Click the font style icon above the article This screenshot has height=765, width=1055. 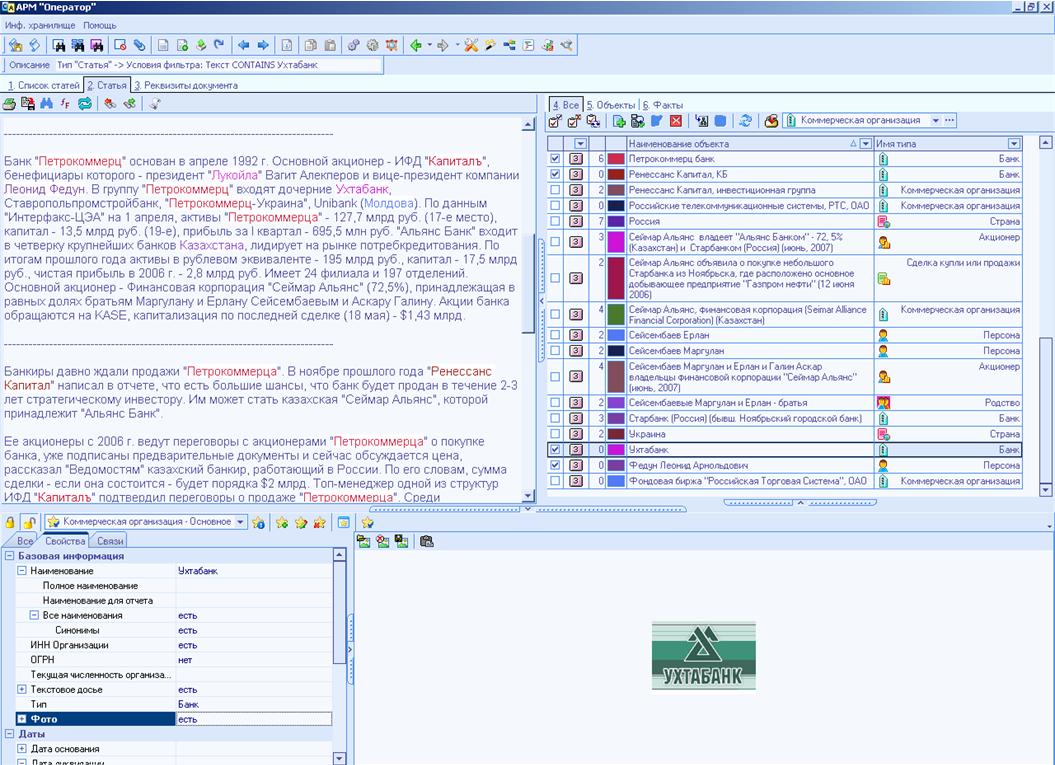click(65, 104)
